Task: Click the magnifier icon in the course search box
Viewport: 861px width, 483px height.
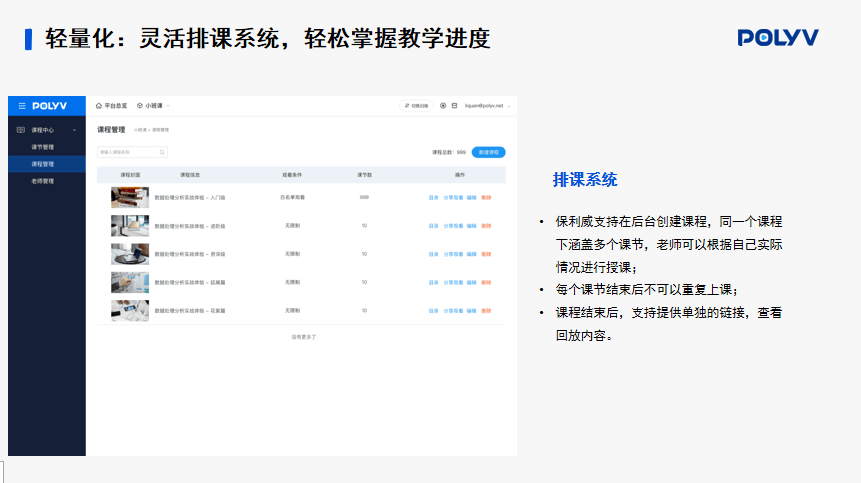Action: coord(162,152)
